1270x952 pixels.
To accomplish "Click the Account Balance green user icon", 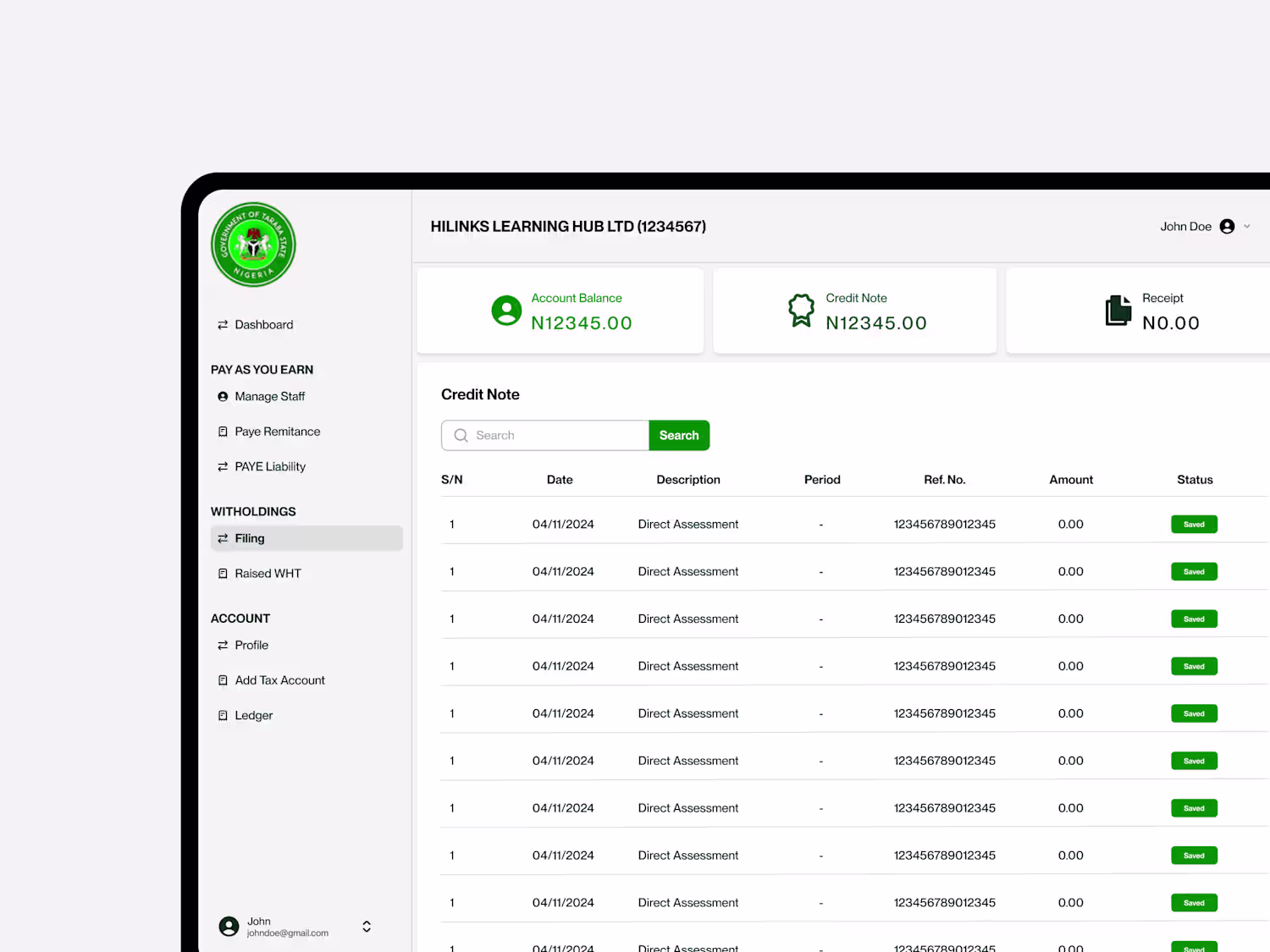I will coord(506,311).
